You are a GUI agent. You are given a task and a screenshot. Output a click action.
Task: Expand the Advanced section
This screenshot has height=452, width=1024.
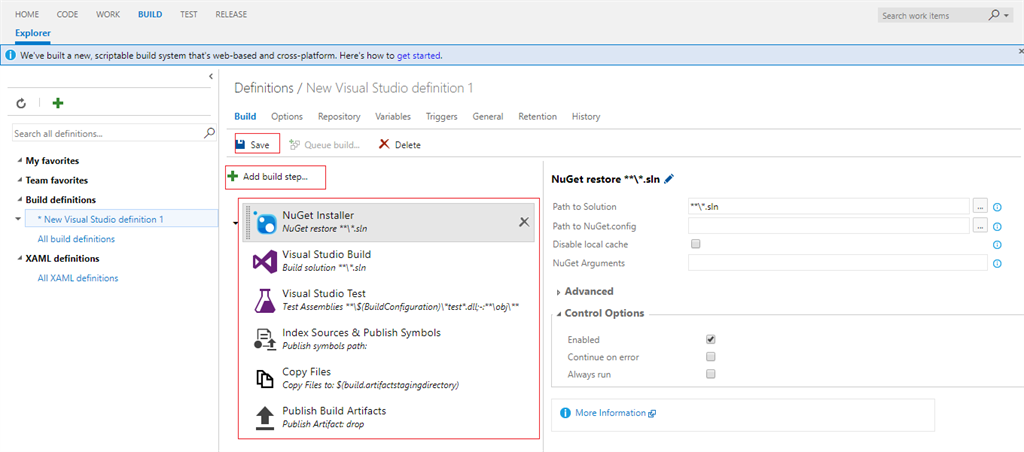coord(588,291)
